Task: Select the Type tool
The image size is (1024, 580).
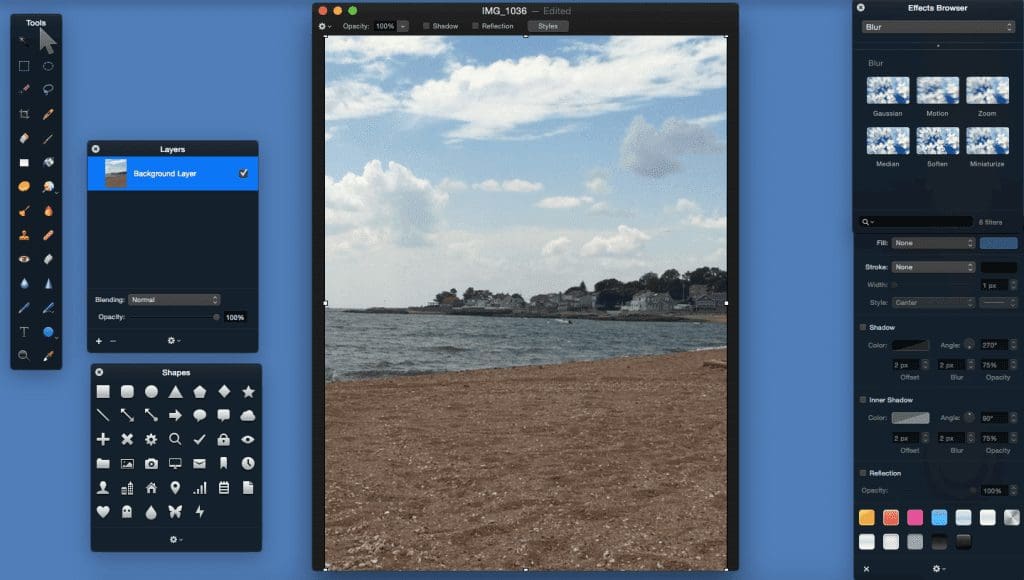Action: coord(24,332)
